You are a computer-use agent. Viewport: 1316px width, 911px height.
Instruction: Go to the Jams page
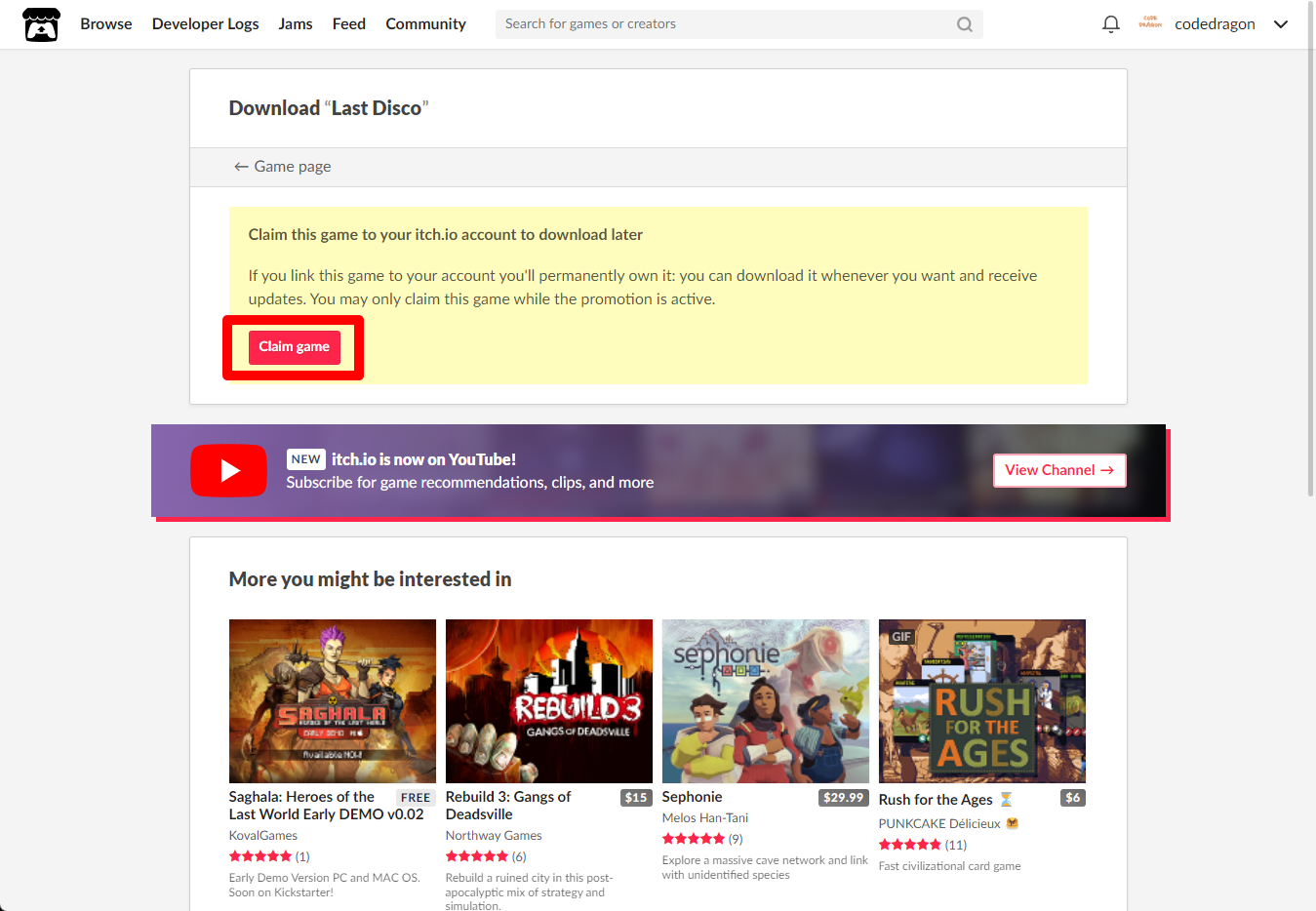pyautogui.click(x=296, y=23)
